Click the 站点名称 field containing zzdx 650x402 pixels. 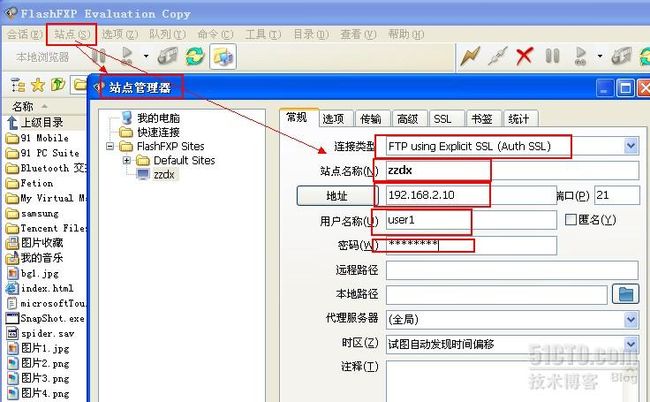coord(512,170)
